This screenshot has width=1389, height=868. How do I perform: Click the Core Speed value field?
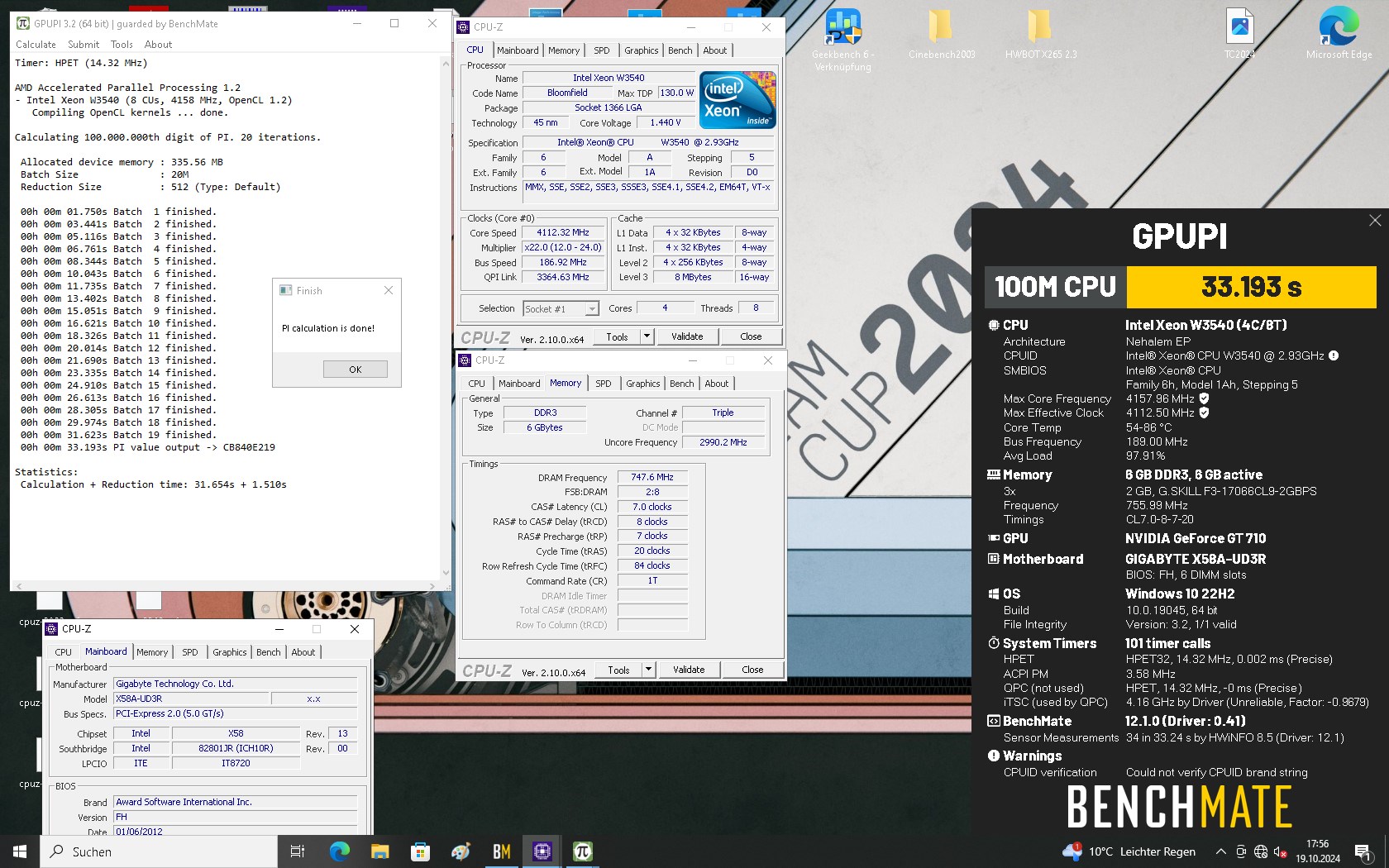[563, 233]
